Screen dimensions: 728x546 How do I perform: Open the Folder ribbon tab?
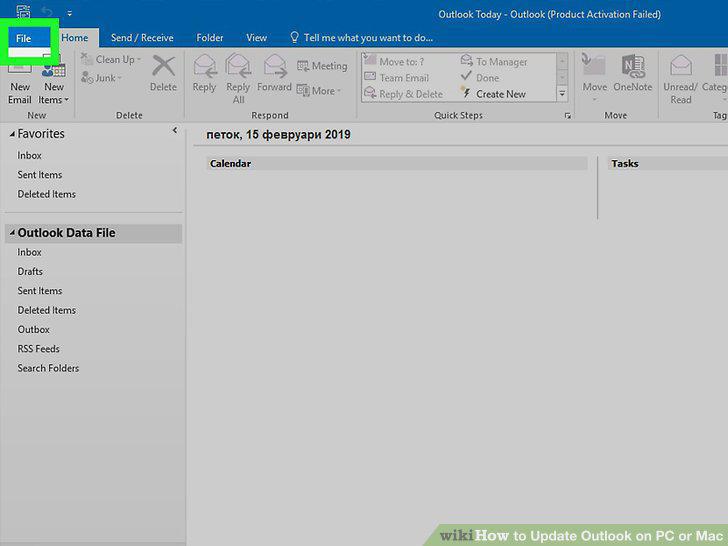point(209,38)
